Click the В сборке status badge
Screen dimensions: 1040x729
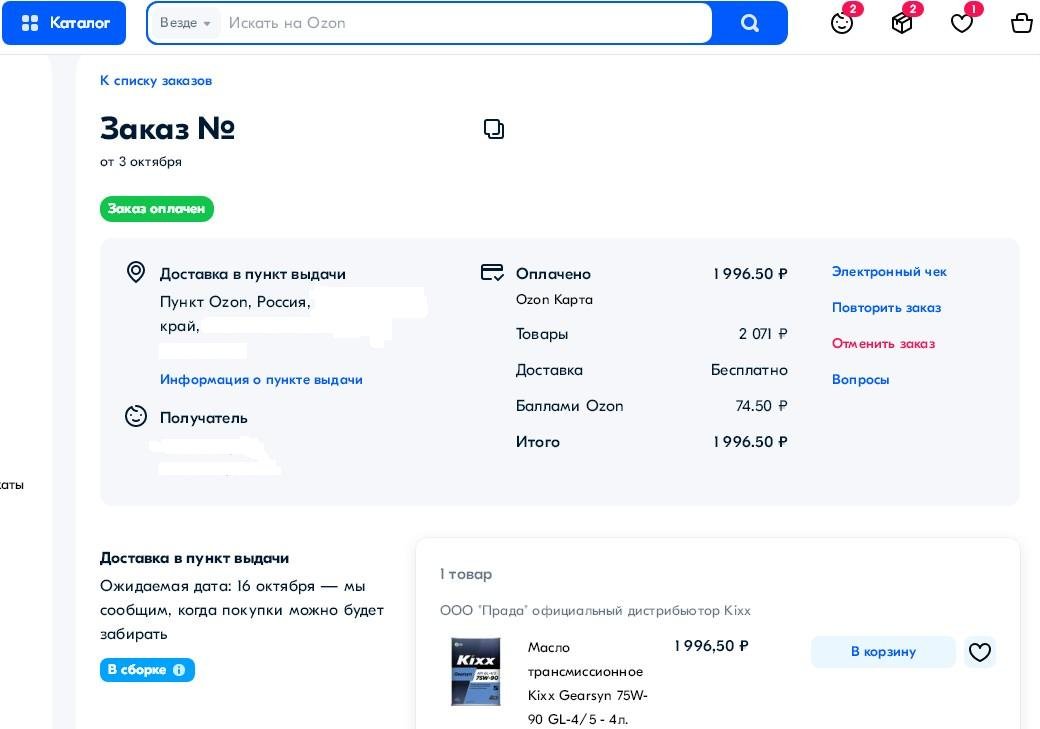pyautogui.click(x=147, y=670)
